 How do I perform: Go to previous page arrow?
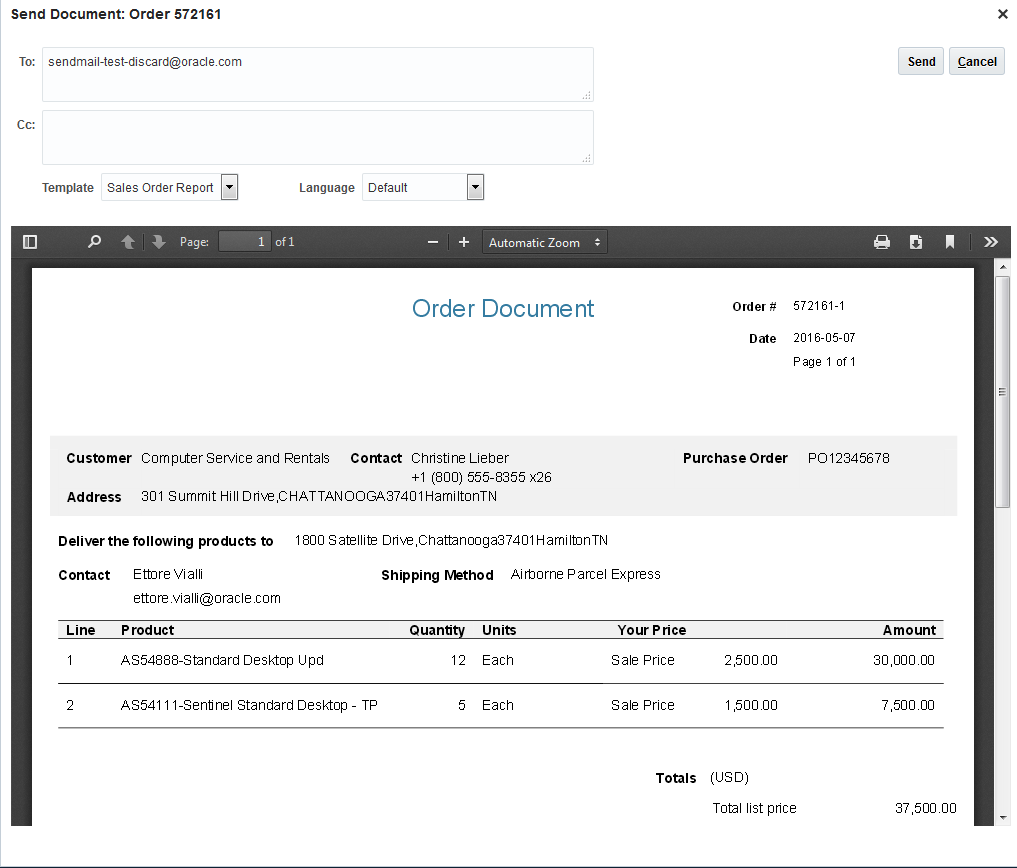click(128, 242)
